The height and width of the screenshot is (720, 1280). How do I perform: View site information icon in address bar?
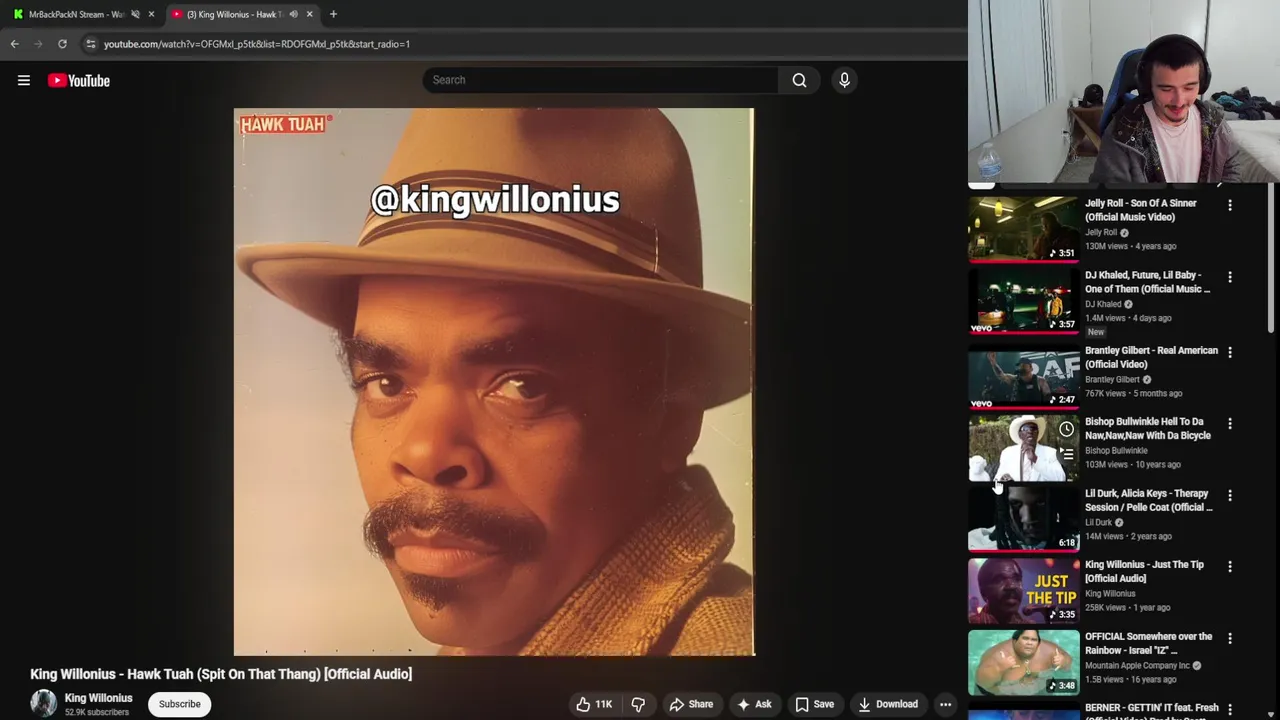[91, 44]
